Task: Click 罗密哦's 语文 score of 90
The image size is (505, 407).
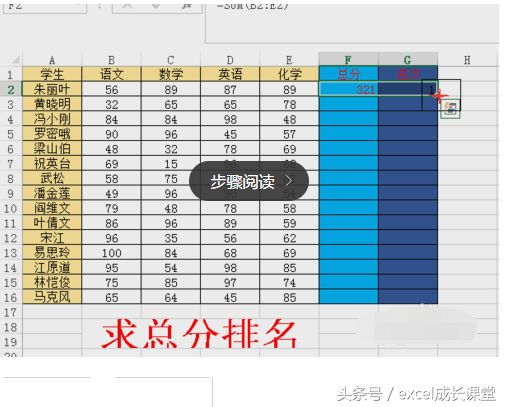Action: pos(111,134)
